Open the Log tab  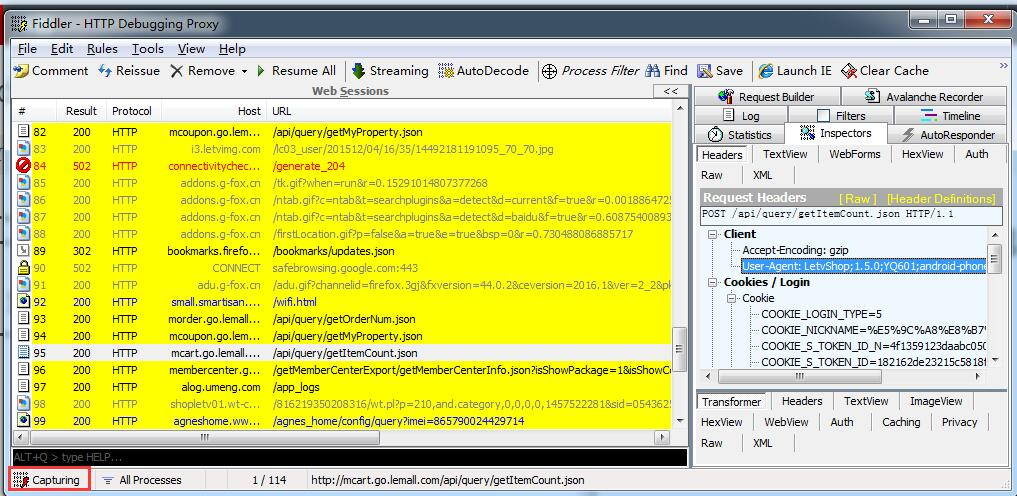tap(741, 116)
